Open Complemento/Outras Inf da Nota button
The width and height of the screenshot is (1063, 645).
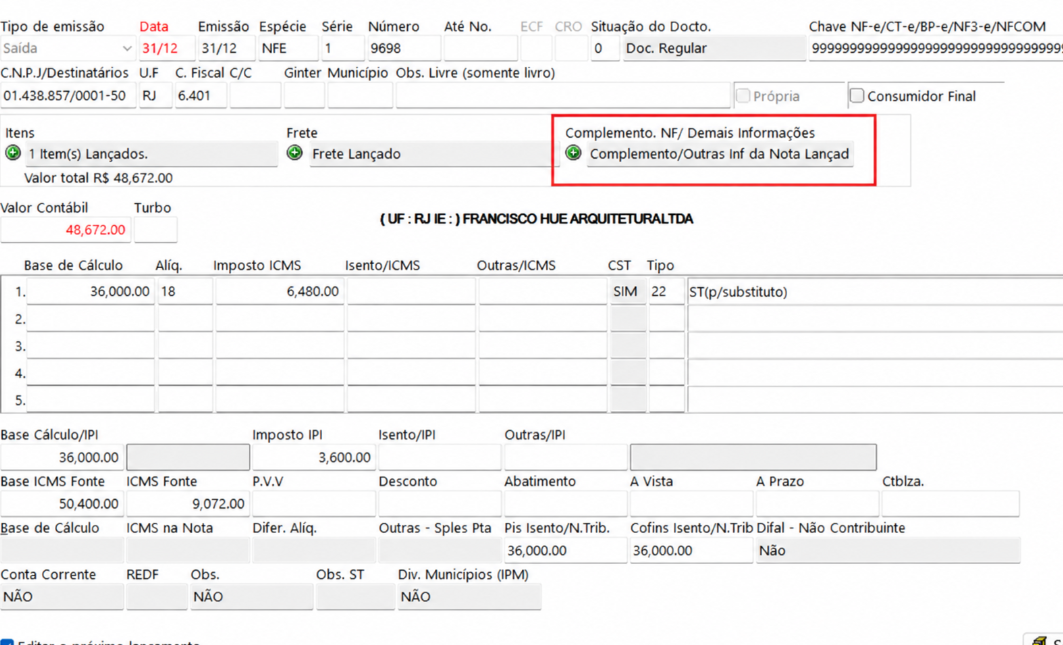(x=719, y=154)
